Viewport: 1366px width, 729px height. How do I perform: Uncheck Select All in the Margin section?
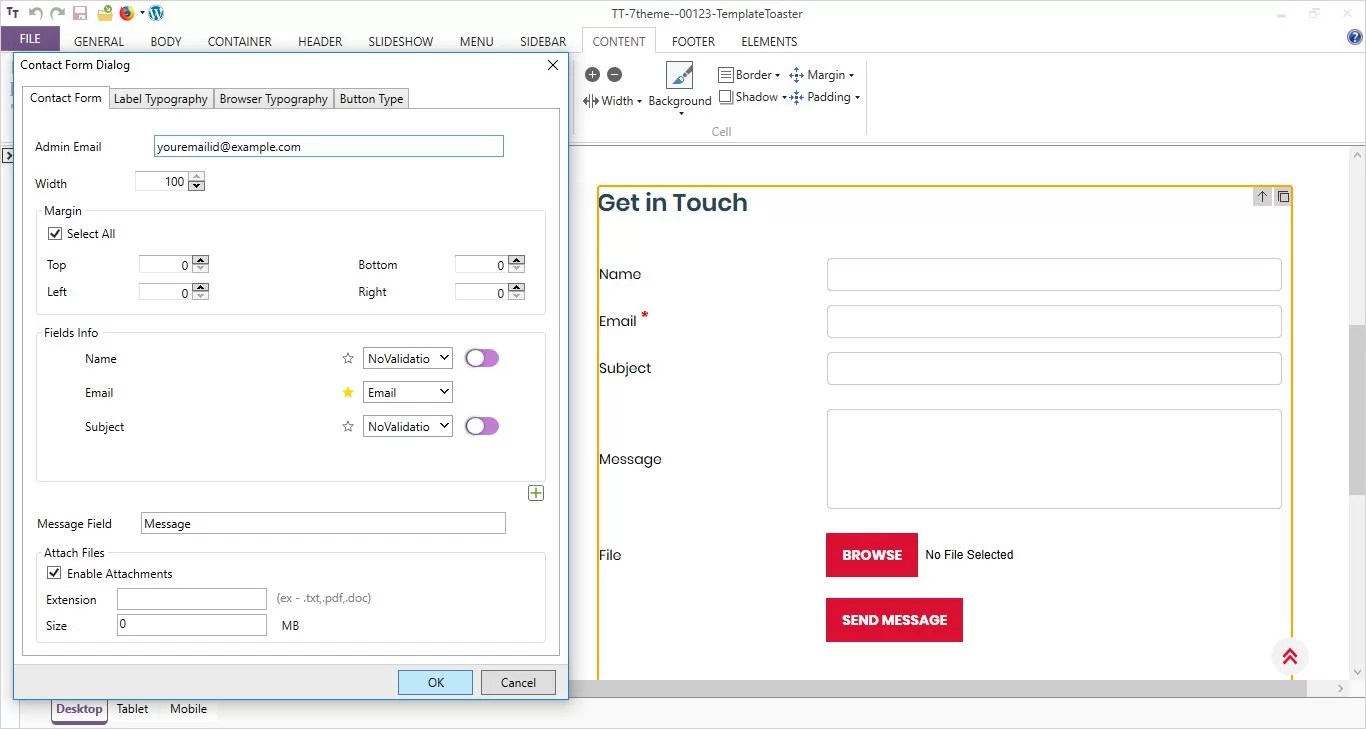pyautogui.click(x=54, y=233)
